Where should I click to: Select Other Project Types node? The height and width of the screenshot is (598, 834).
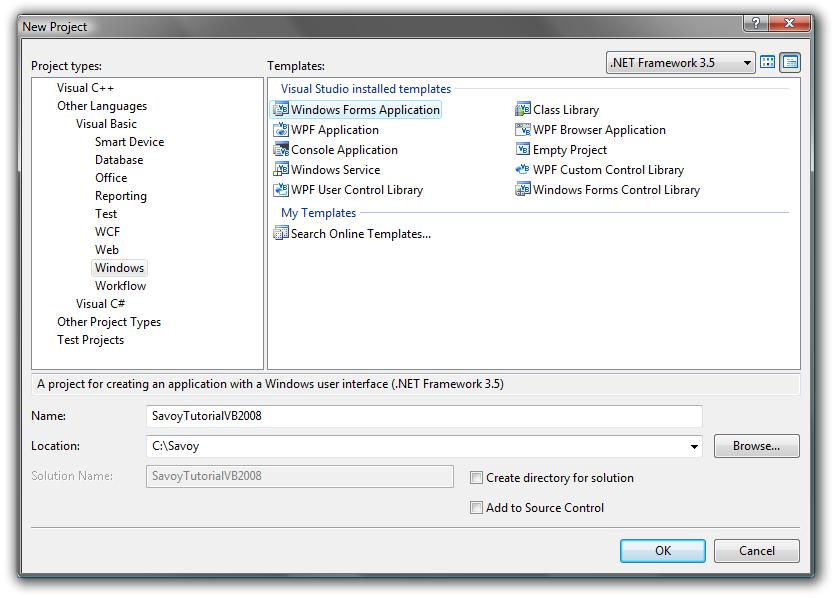point(109,322)
